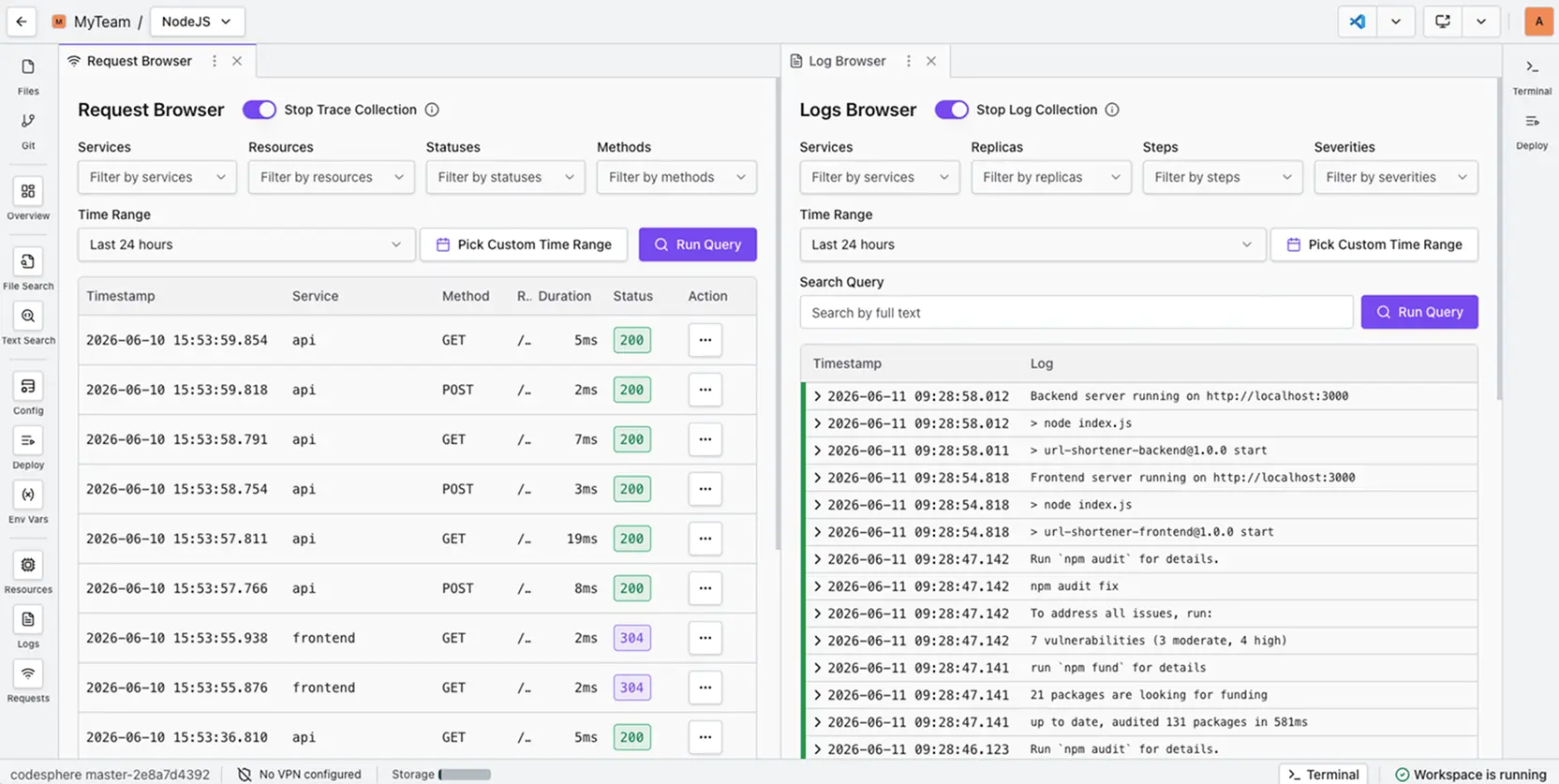This screenshot has width=1559, height=784.
Task: Click the Search by full text field
Action: click(x=1076, y=313)
